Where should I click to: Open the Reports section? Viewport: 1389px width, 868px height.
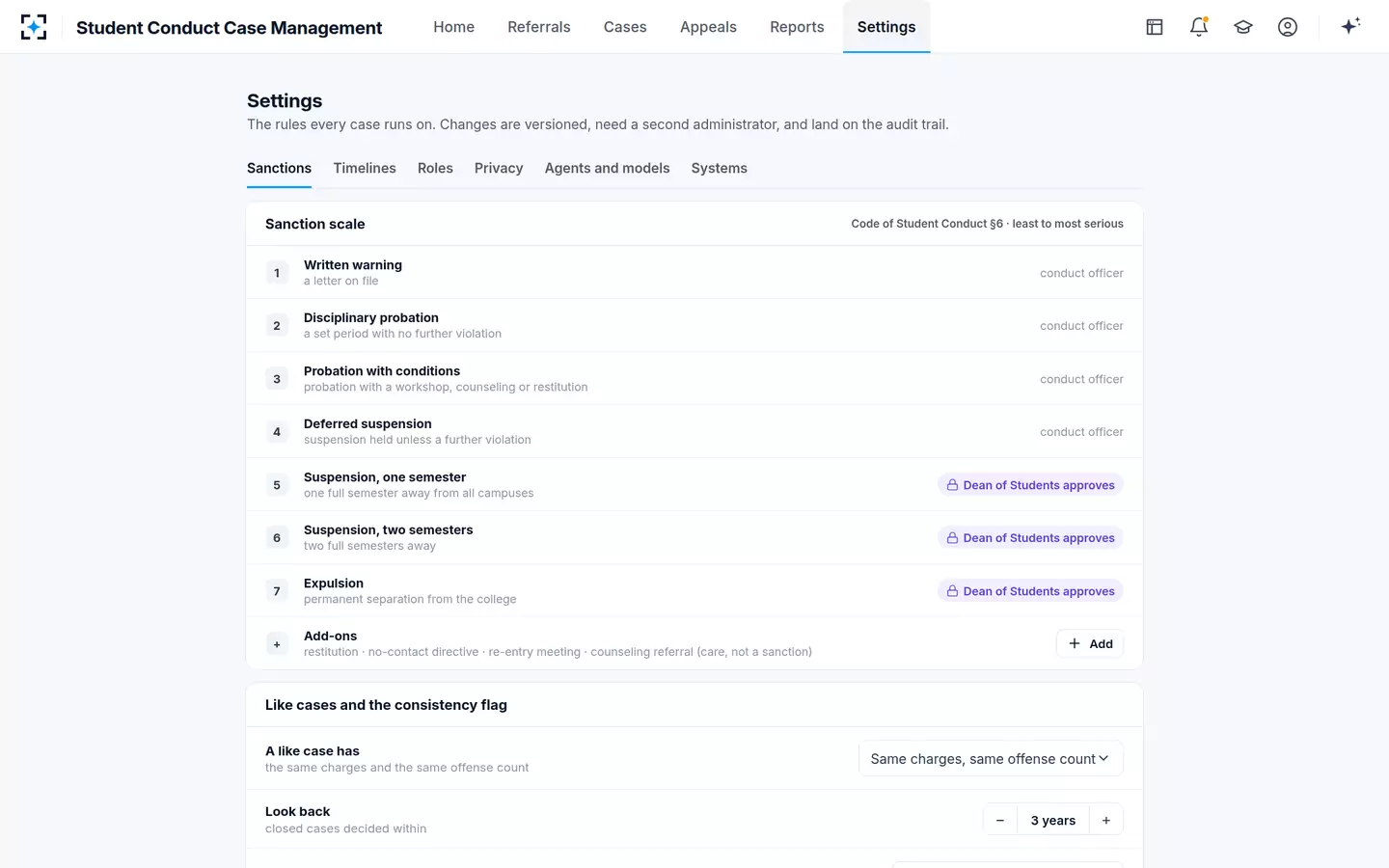[x=797, y=27]
